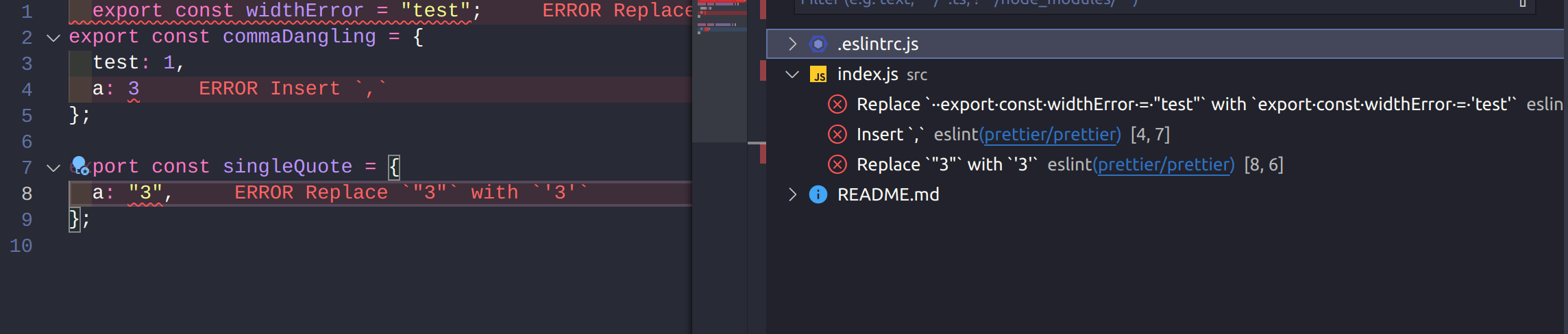
Task: Expand the README.md problems group
Action: coord(792,194)
